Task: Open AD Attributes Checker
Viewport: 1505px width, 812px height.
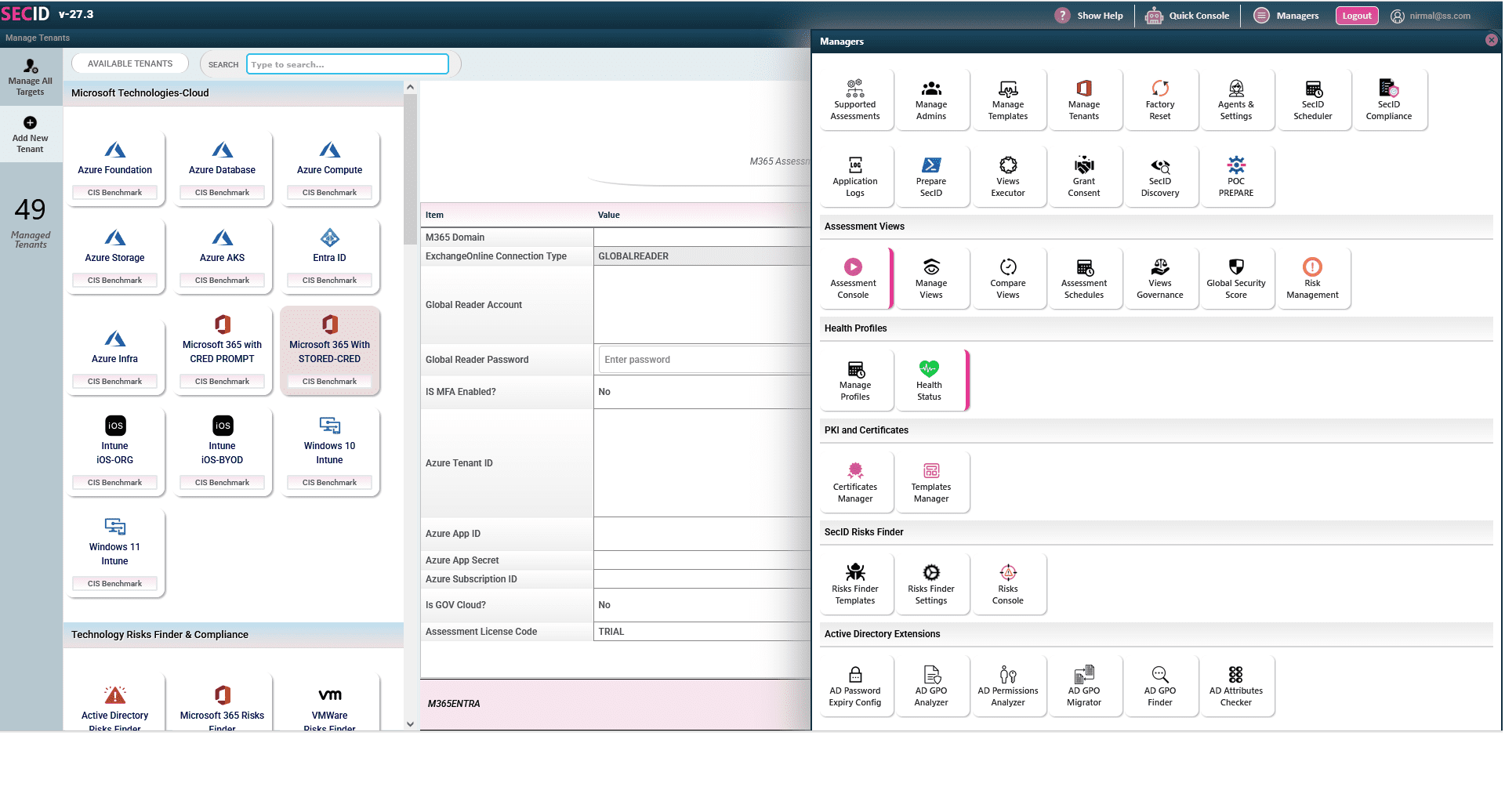Action: (x=1236, y=686)
